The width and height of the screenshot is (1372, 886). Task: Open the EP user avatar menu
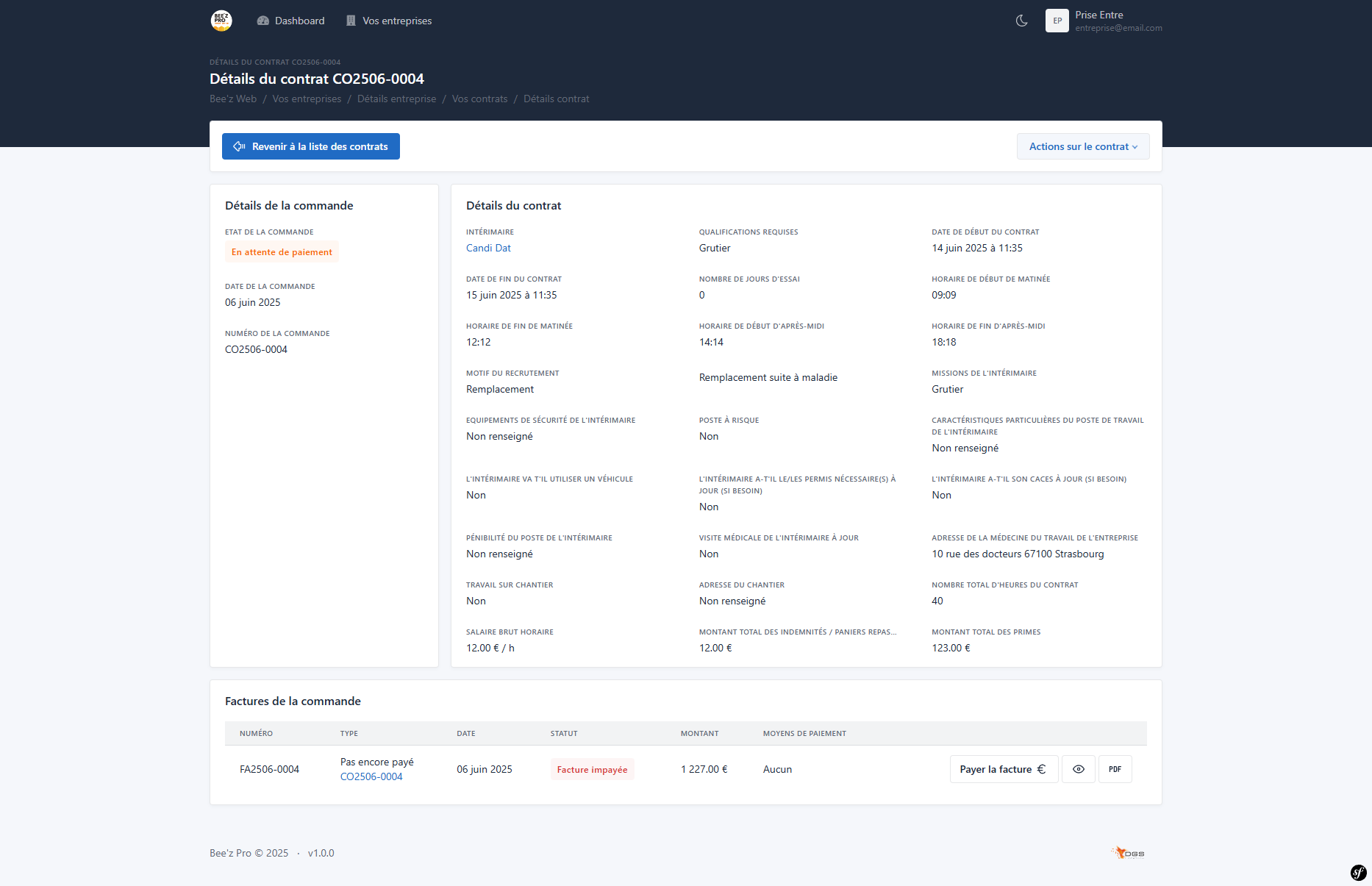click(x=1057, y=21)
